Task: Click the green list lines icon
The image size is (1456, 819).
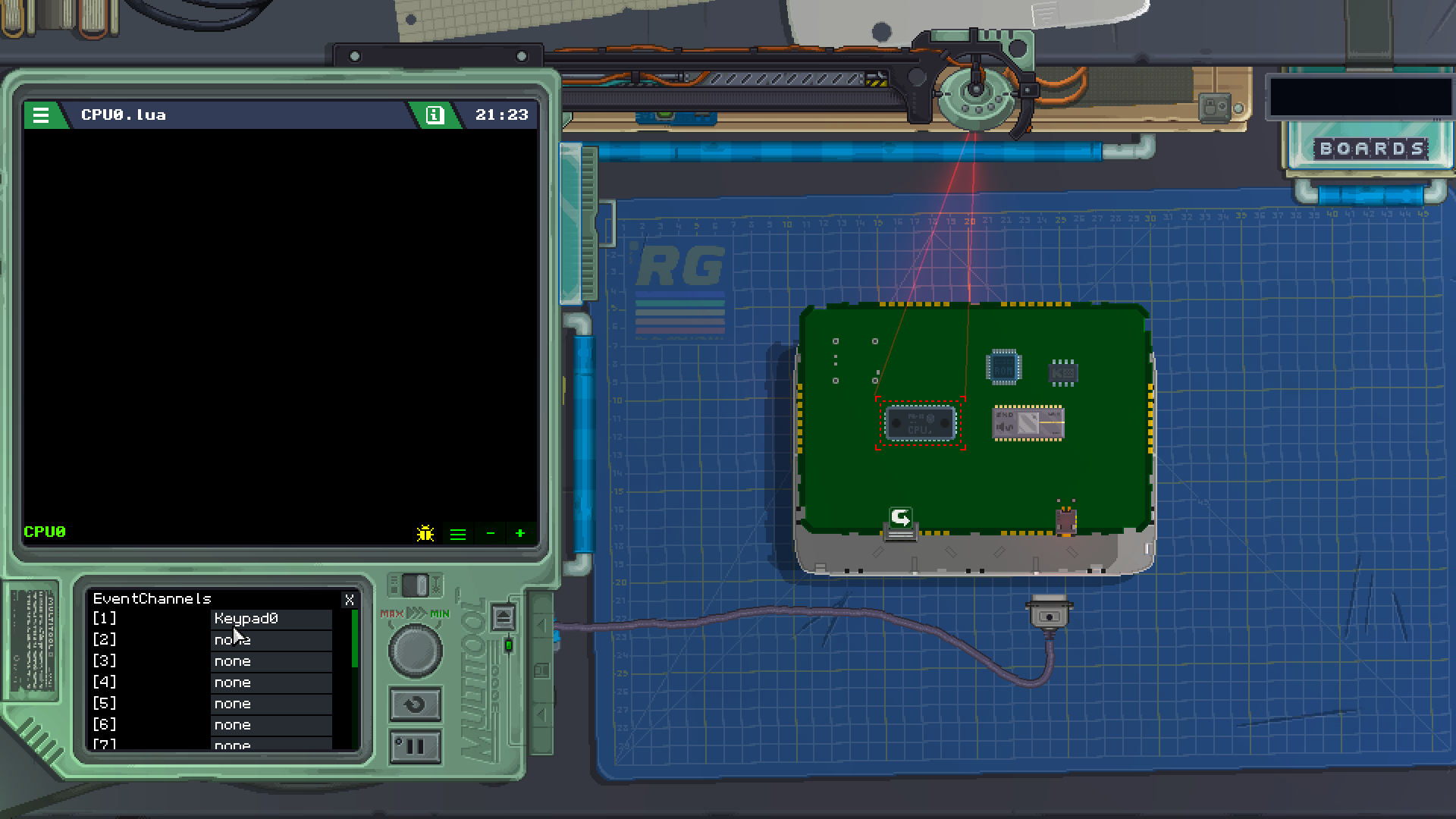Action: tap(458, 534)
